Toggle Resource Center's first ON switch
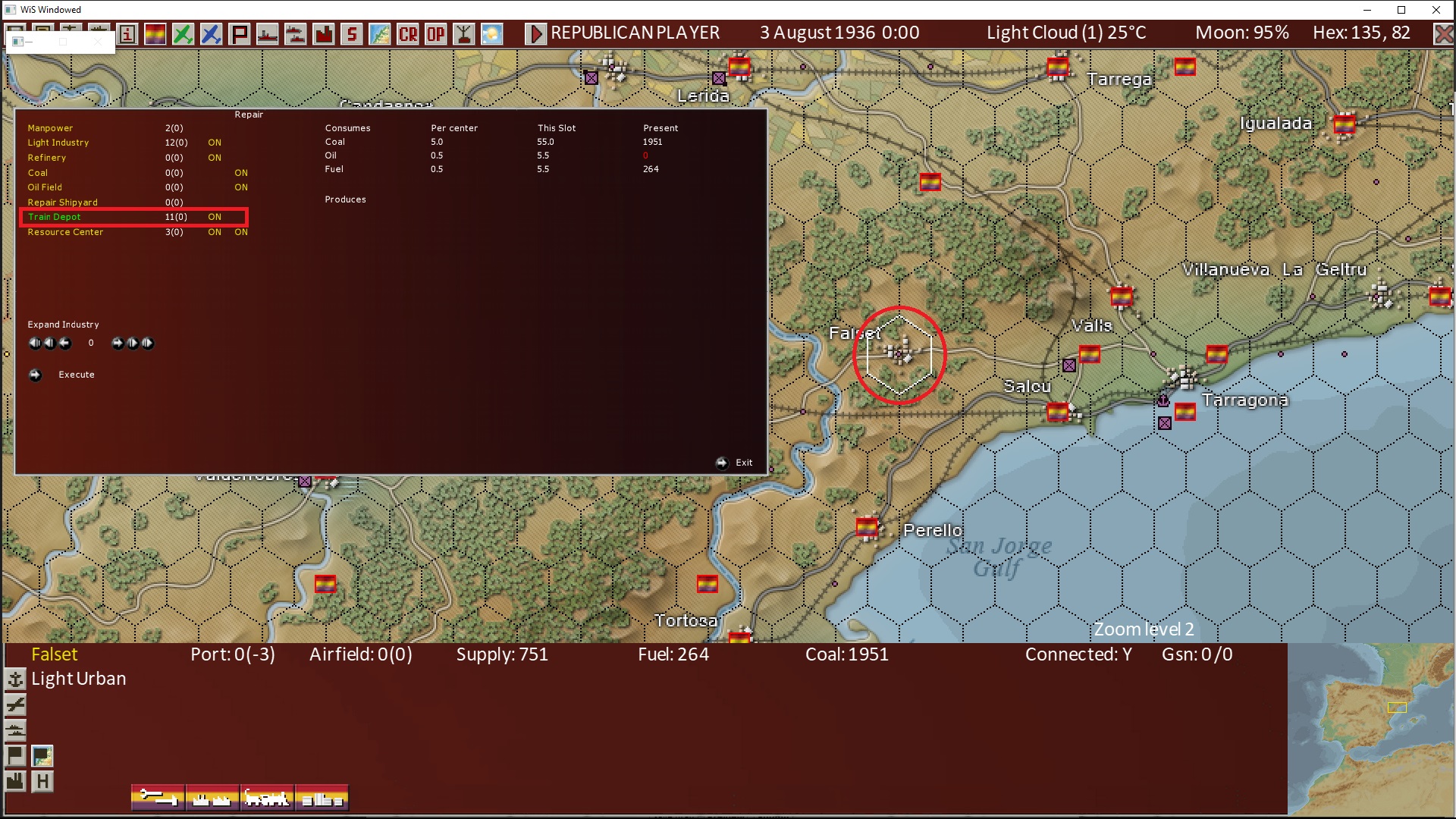The image size is (1456, 819). point(215,232)
